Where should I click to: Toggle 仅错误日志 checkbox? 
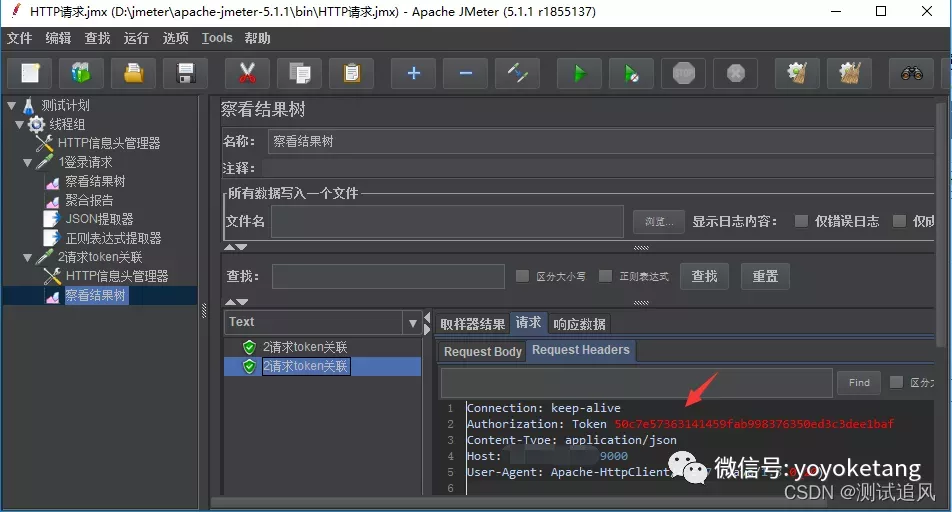(801, 221)
